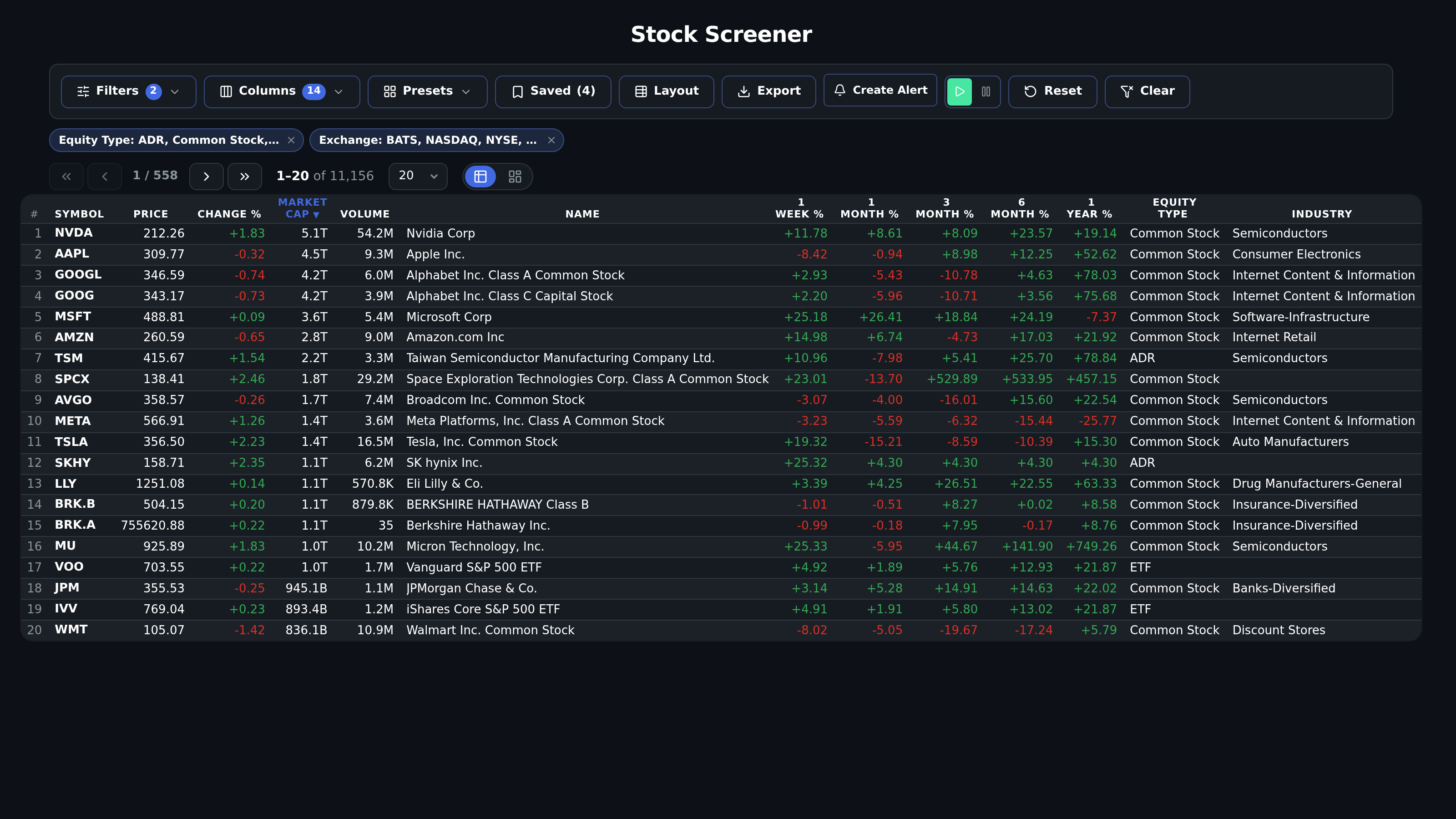Image resolution: width=1456 pixels, height=819 pixels.
Task: Select the BRK.A ticker symbol
Action: tap(75, 525)
